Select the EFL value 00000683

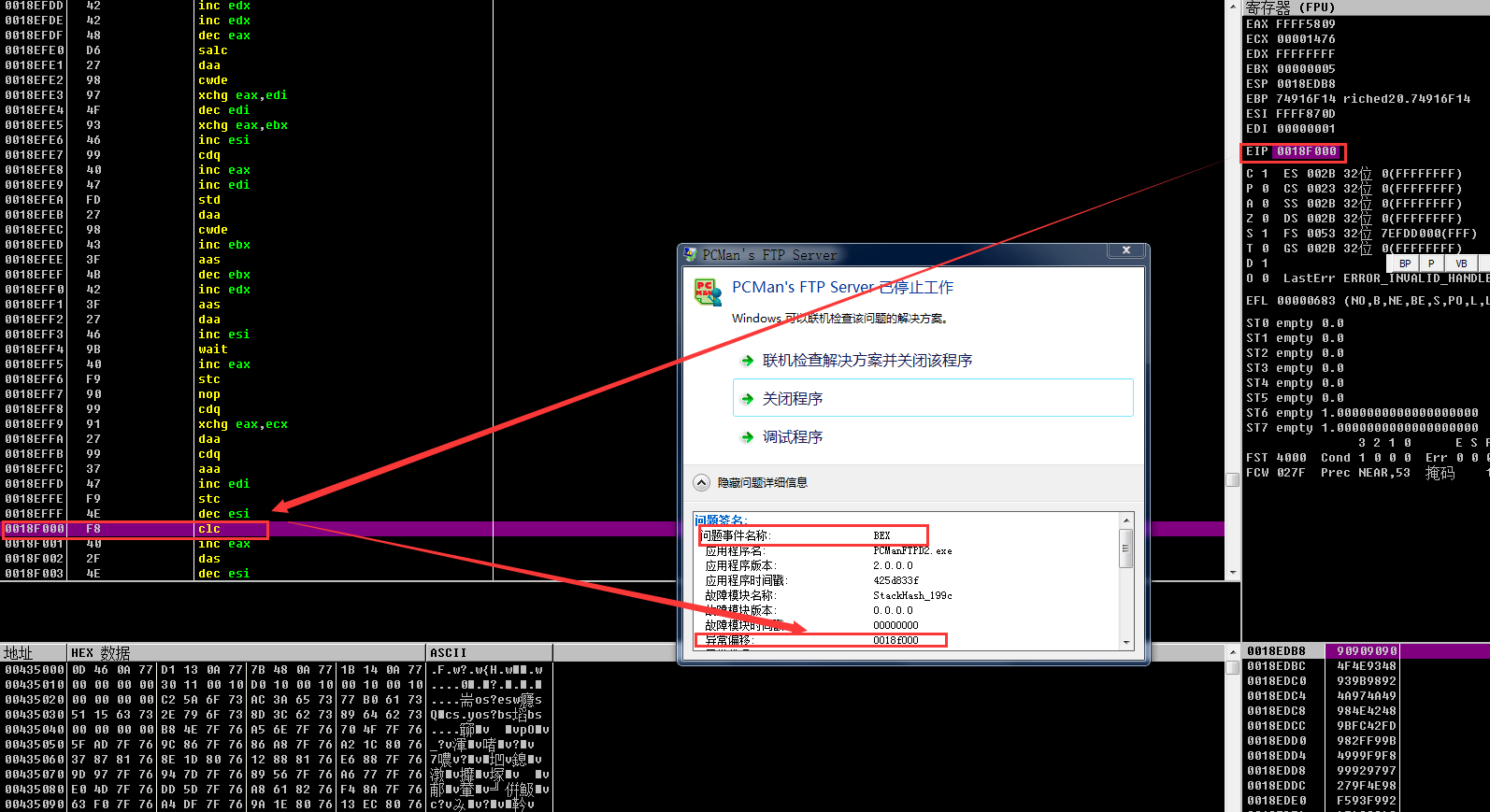click(1306, 301)
